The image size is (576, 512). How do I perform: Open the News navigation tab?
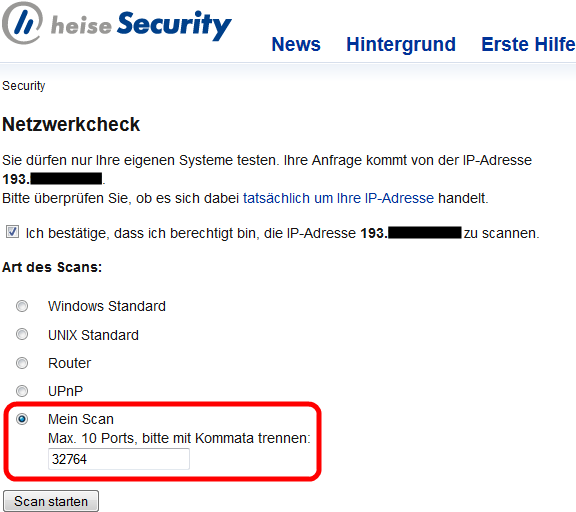click(x=296, y=44)
